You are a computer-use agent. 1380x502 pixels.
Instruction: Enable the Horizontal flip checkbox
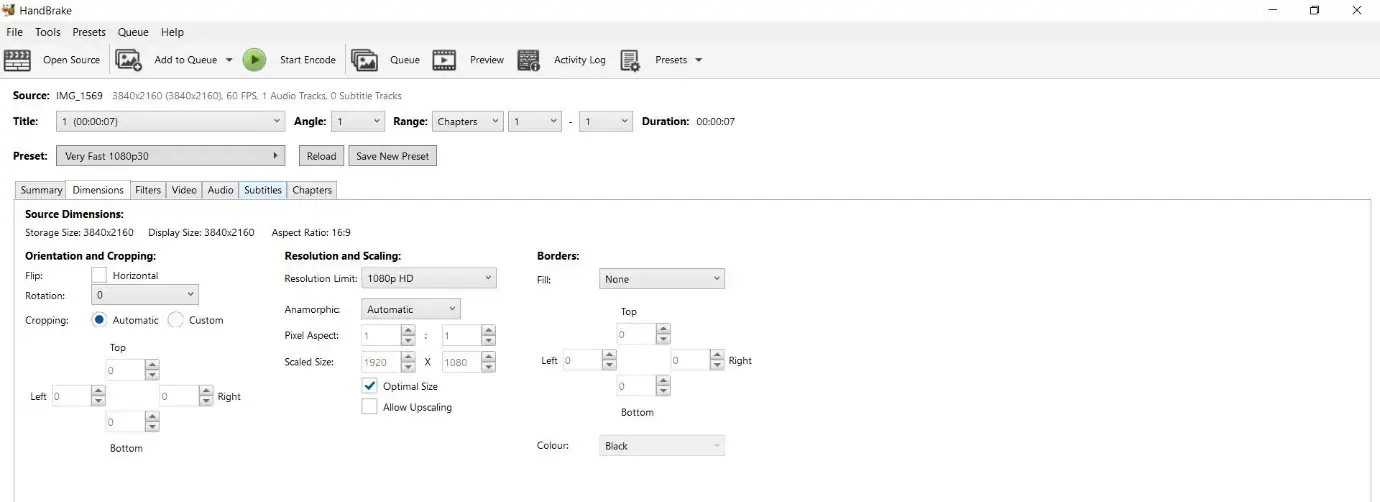click(x=99, y=275)
